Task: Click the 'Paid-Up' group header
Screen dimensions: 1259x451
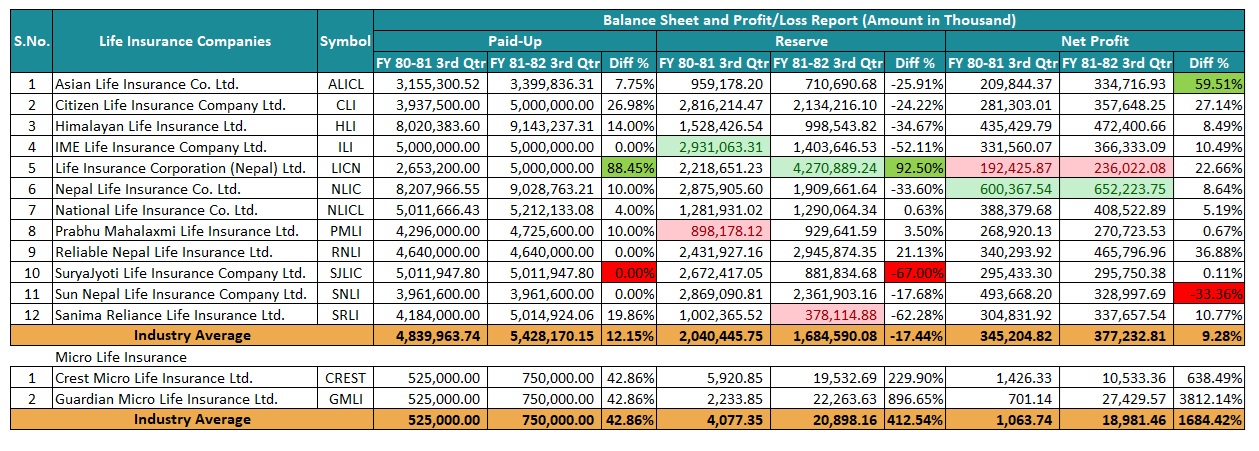Action: [x=515, y=41]
